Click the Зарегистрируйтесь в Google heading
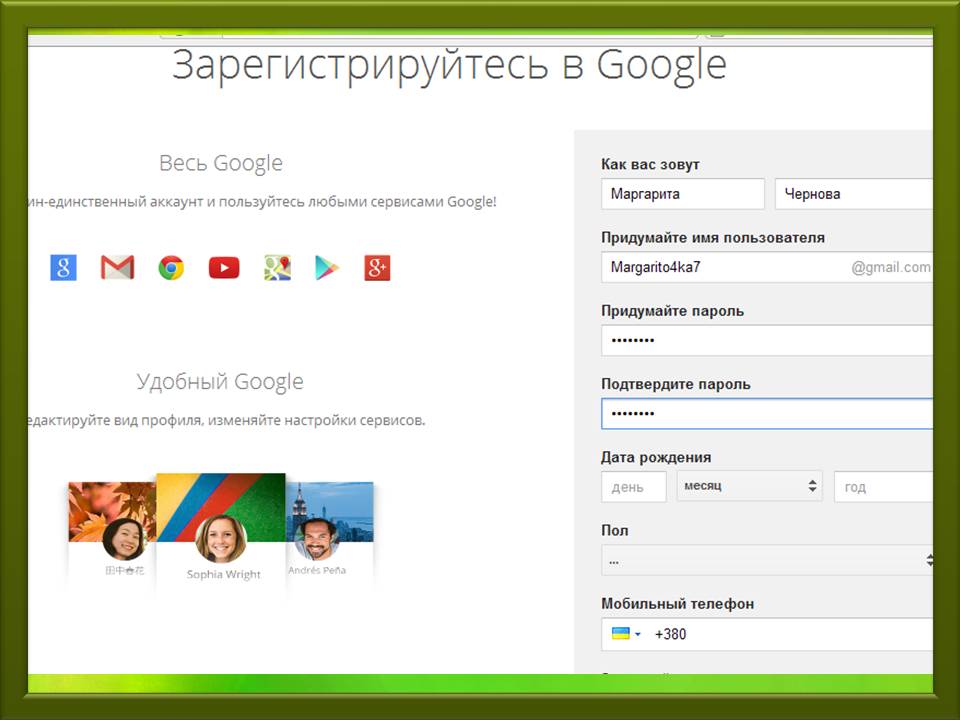Screen dimensions: 960x720 click(449, 66)
